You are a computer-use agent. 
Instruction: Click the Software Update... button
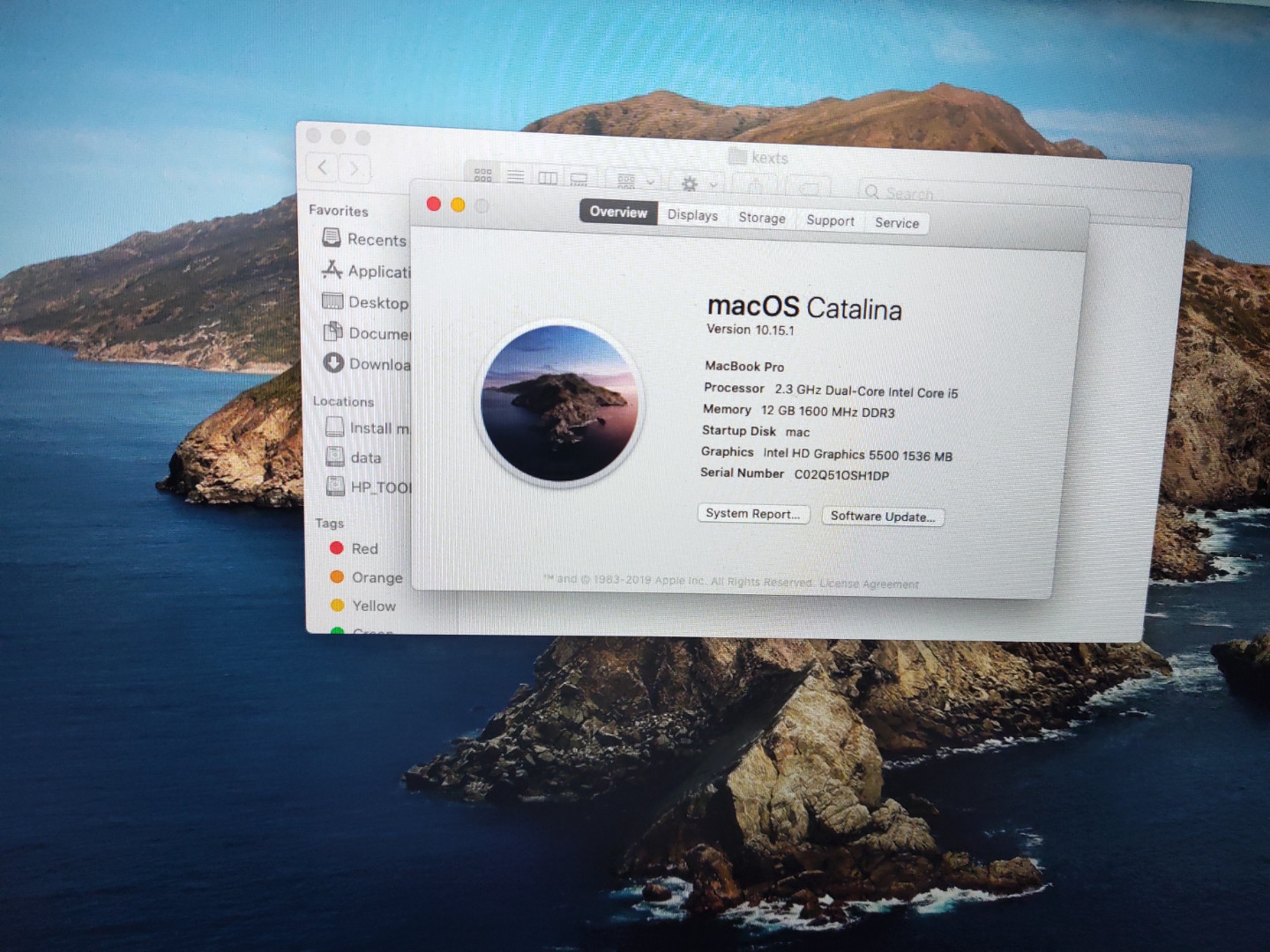pos(883,517)
